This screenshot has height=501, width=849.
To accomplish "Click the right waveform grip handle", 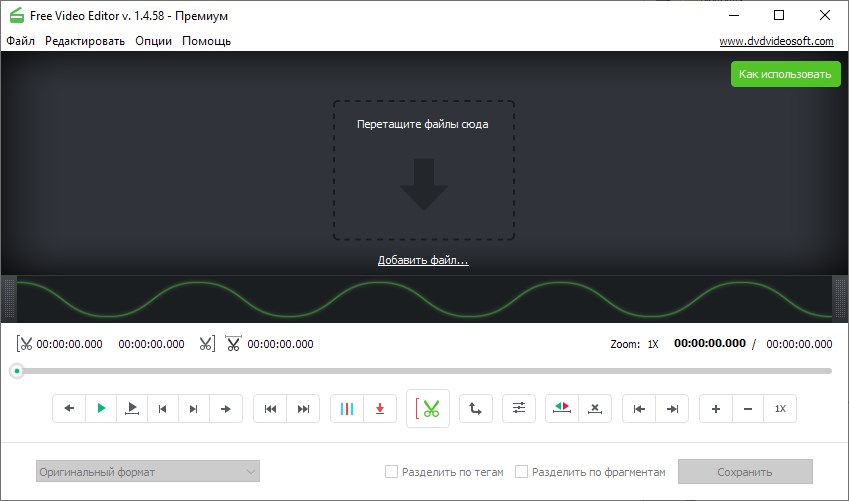I will 839,299.
